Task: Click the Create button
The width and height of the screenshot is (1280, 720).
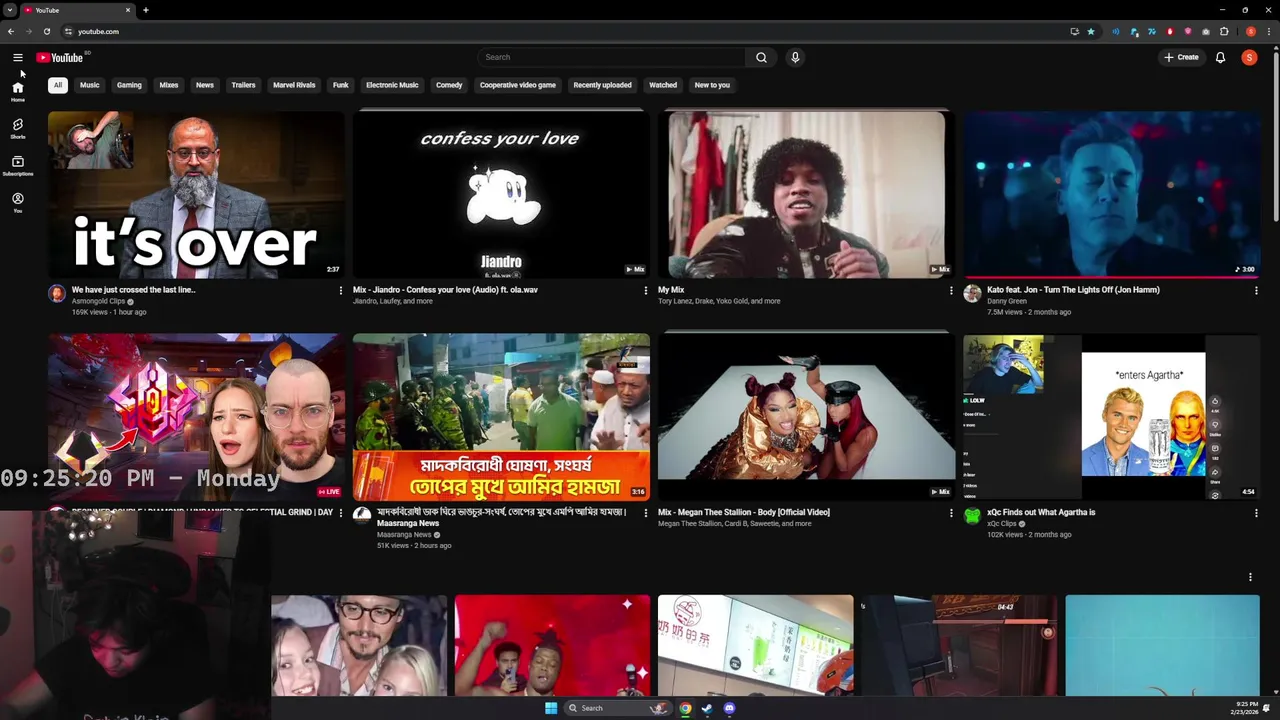Action: 1181,57
